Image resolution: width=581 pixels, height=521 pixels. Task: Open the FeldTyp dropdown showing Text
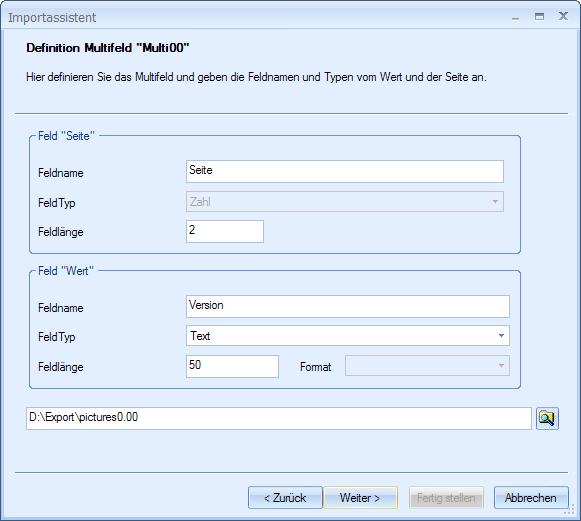pyautogui.click(x=348, y=336)
